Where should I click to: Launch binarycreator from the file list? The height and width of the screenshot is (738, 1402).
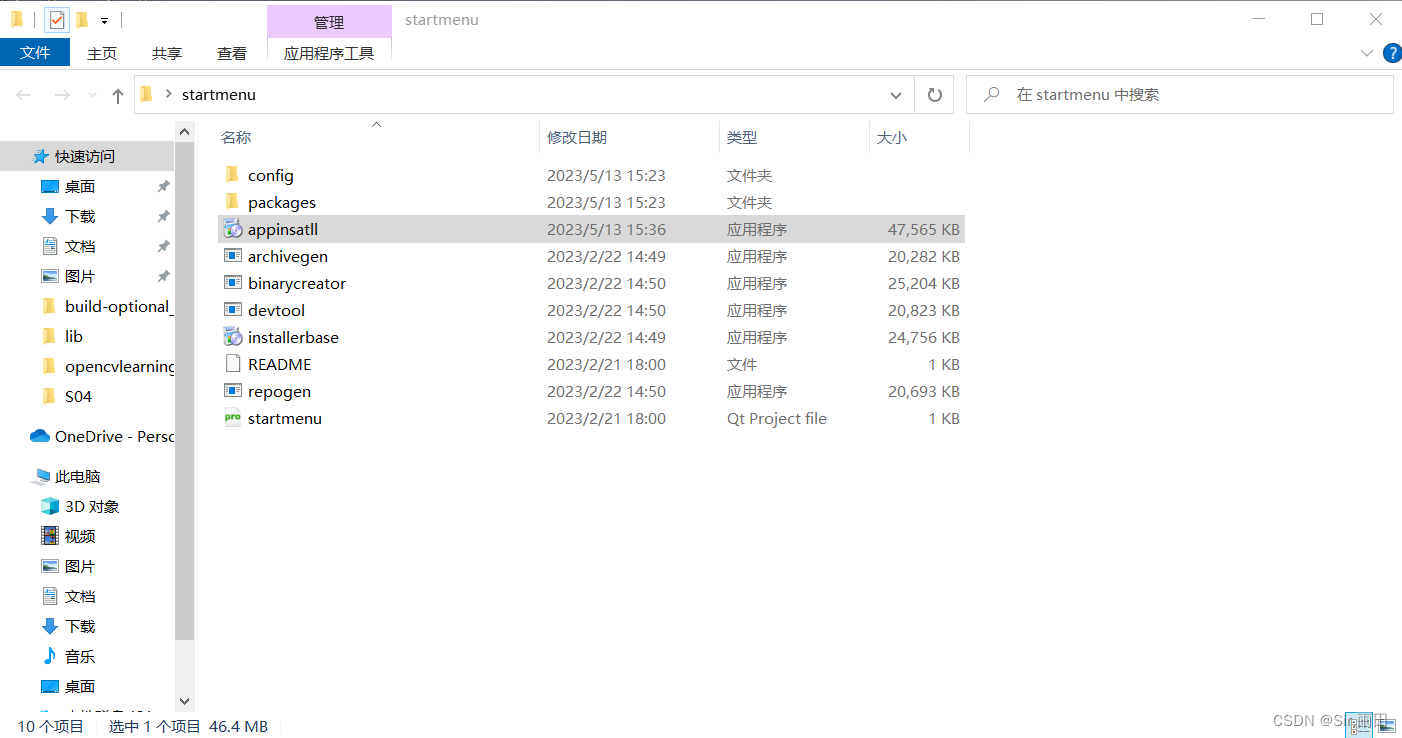[x=294, y=283]
